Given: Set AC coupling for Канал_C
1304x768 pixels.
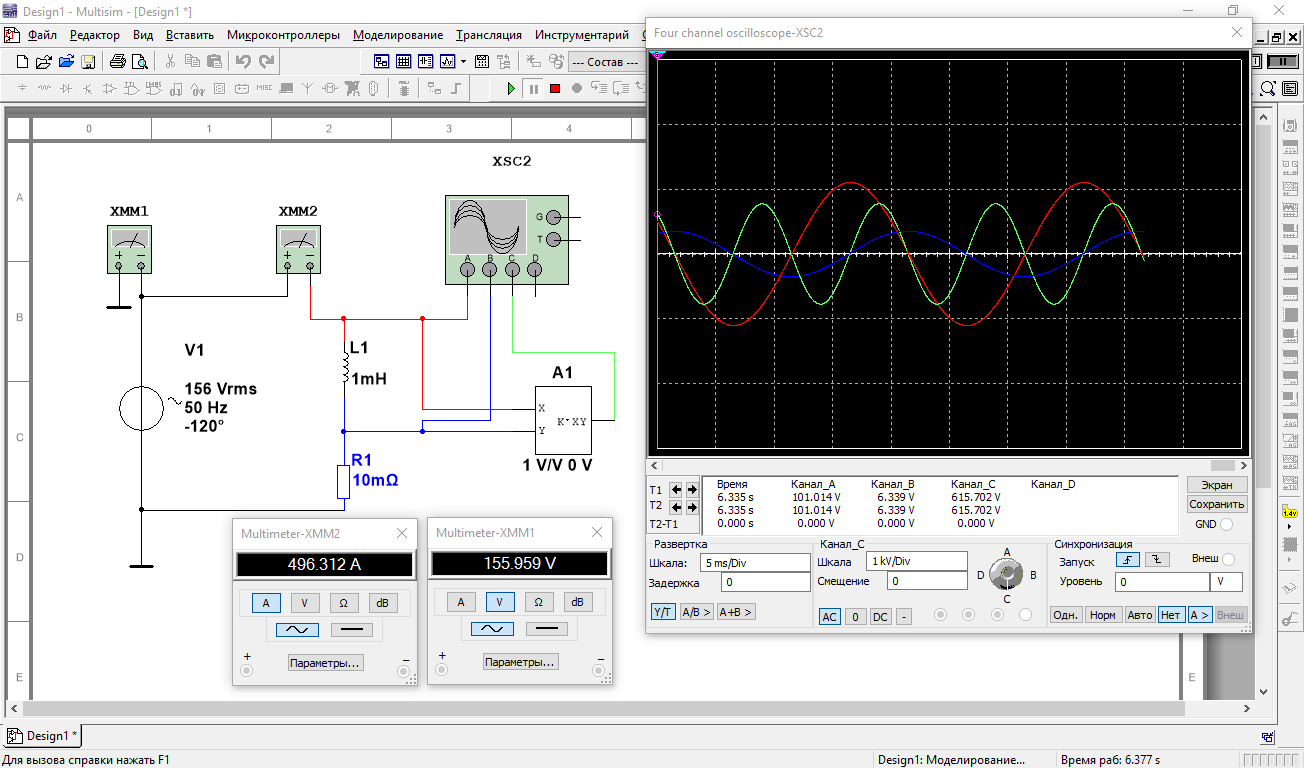Looking at the screenshot, I should 830,617.
